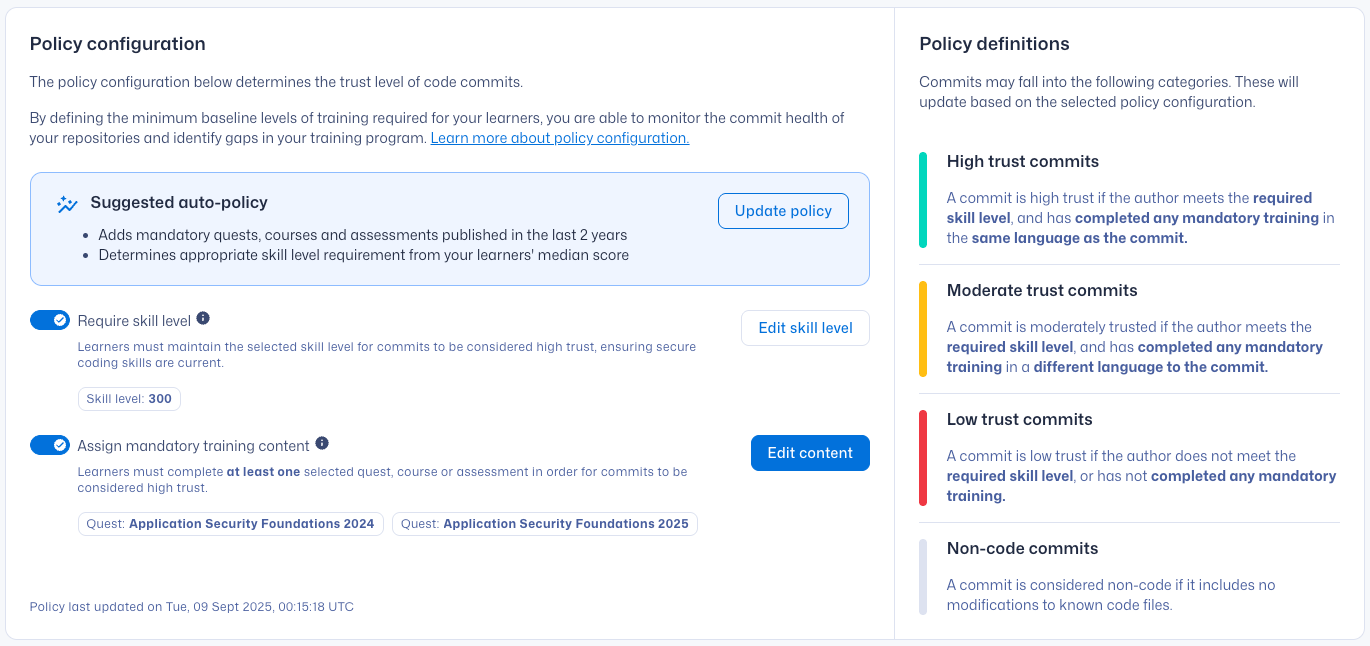This screenshot has width=1370, height=646.
Task: Click the Application Security Foundations 2025 quest tag
Action: pos(545,524)
